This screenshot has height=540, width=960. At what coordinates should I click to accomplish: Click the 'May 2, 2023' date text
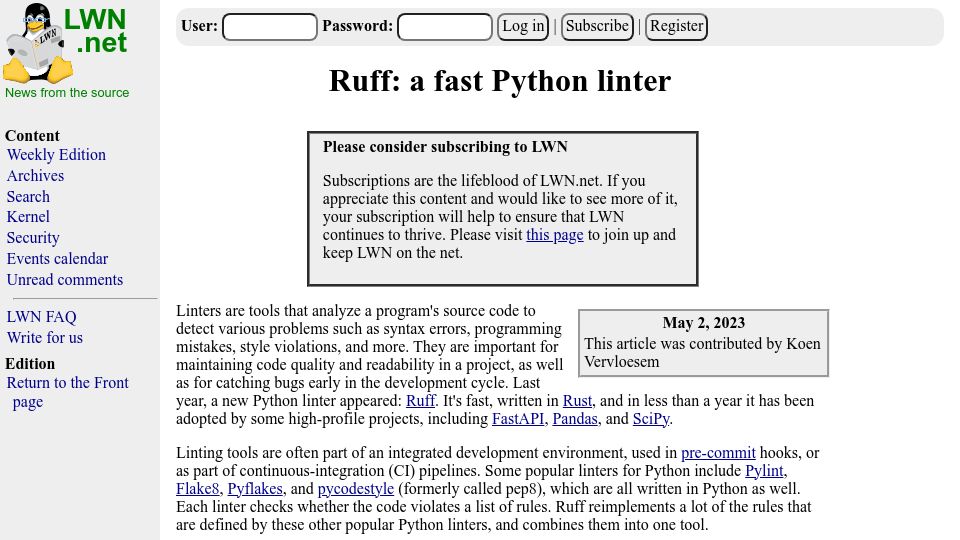point(703,323)
